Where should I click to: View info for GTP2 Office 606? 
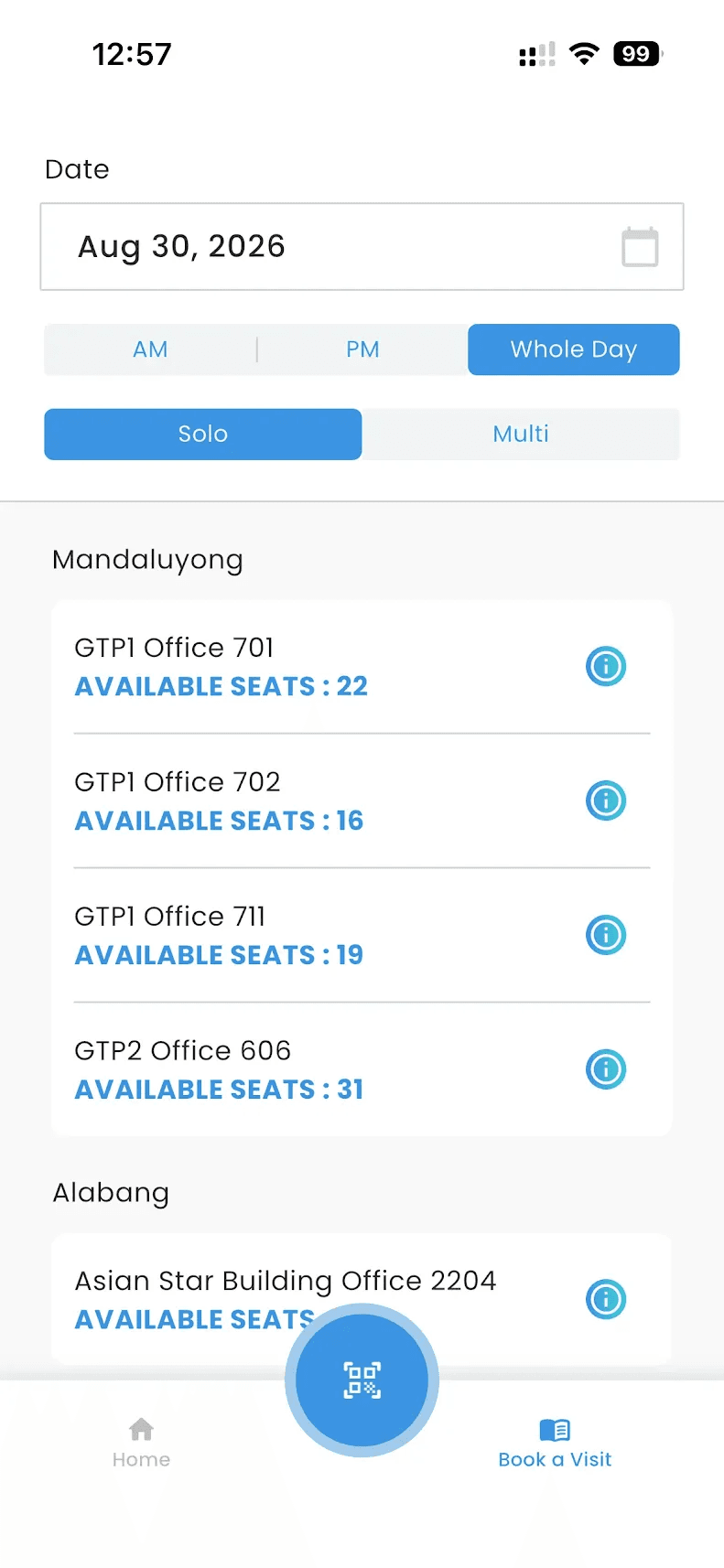tap(606, 1069)
